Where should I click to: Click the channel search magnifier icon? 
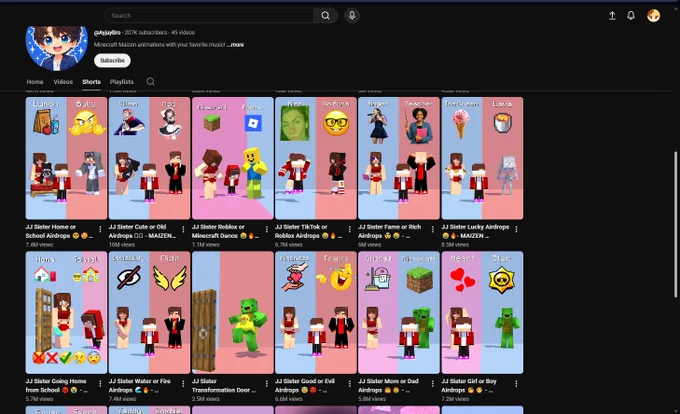[x=150, y=81]
